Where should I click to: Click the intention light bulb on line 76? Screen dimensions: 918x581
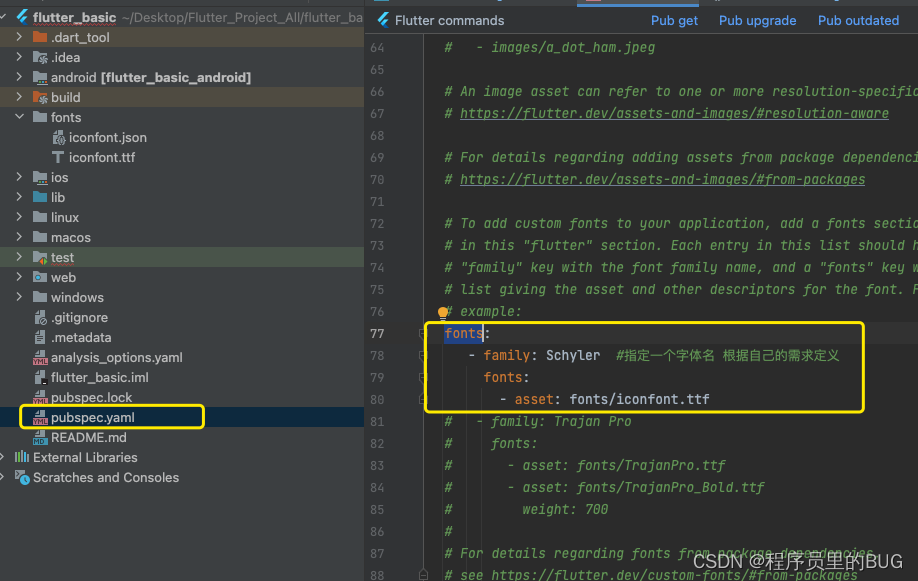[443, 312]
